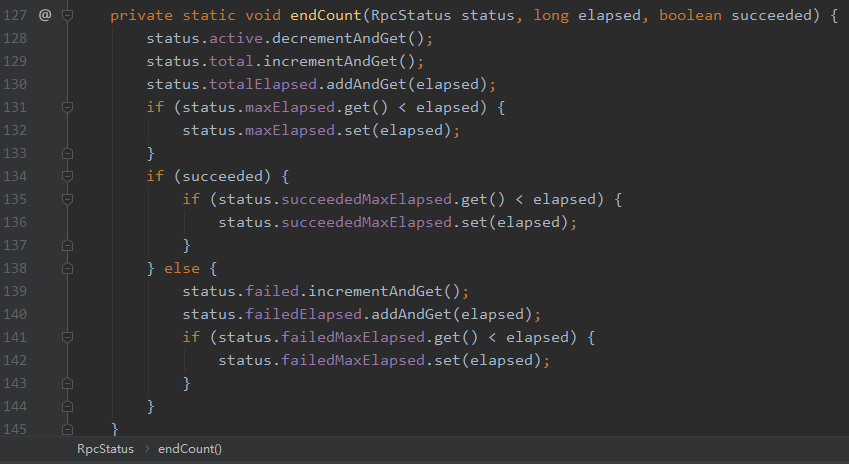Image resolution: width=849 pixels, height=464 pixels.
Task: Click succeeded condition on line 134
Action: point(223,176)
